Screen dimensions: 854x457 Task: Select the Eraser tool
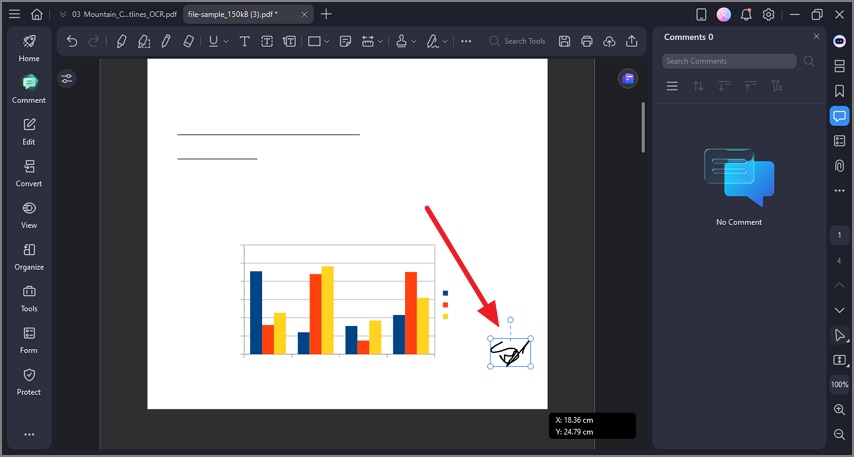click(188, 41)
